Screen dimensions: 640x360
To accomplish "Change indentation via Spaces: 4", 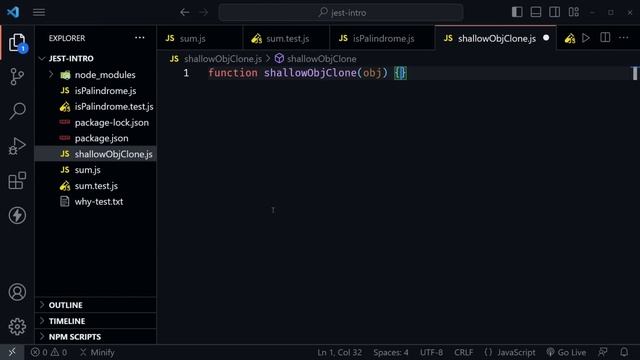I will point(391,352).
